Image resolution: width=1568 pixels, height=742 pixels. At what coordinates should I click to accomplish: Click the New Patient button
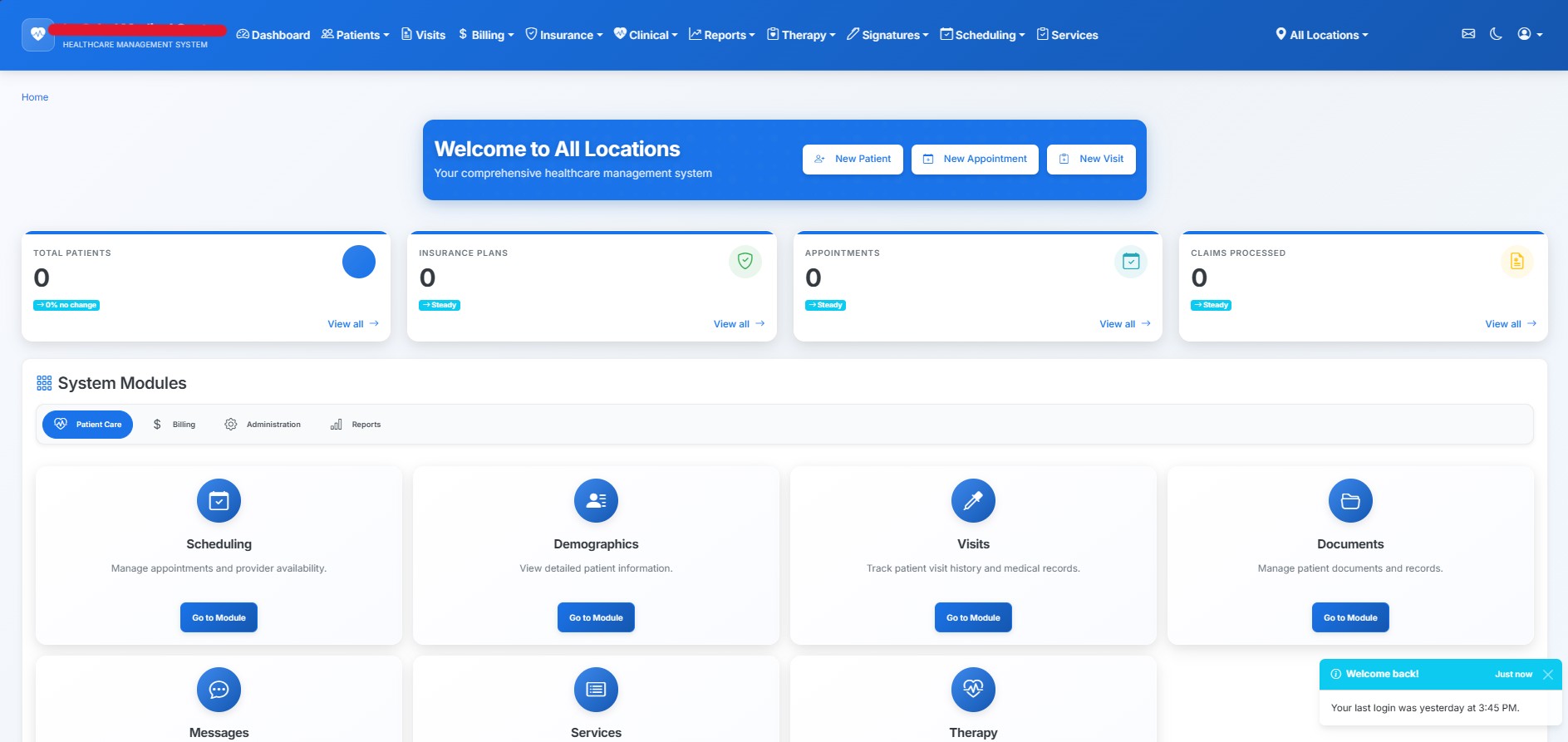853,159
